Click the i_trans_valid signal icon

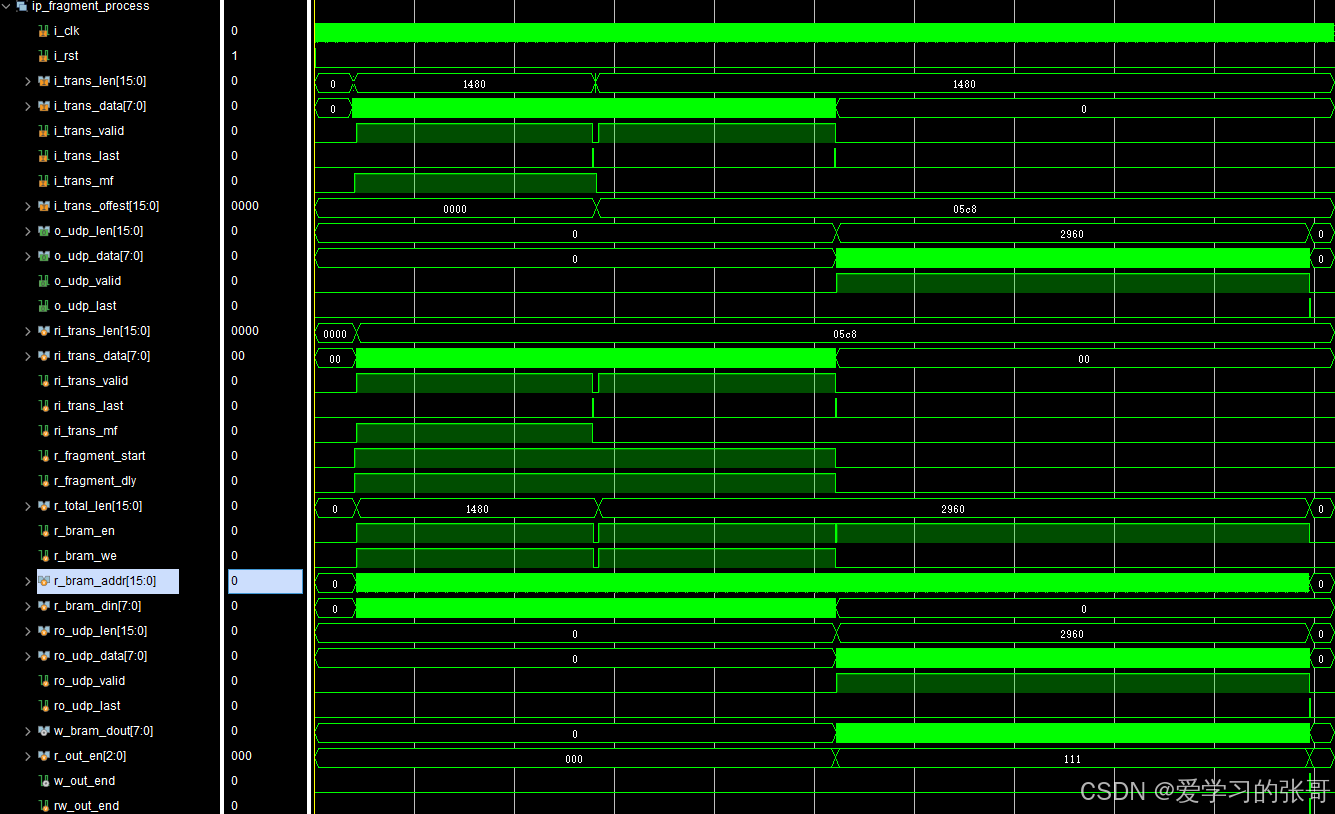(44, 131)
